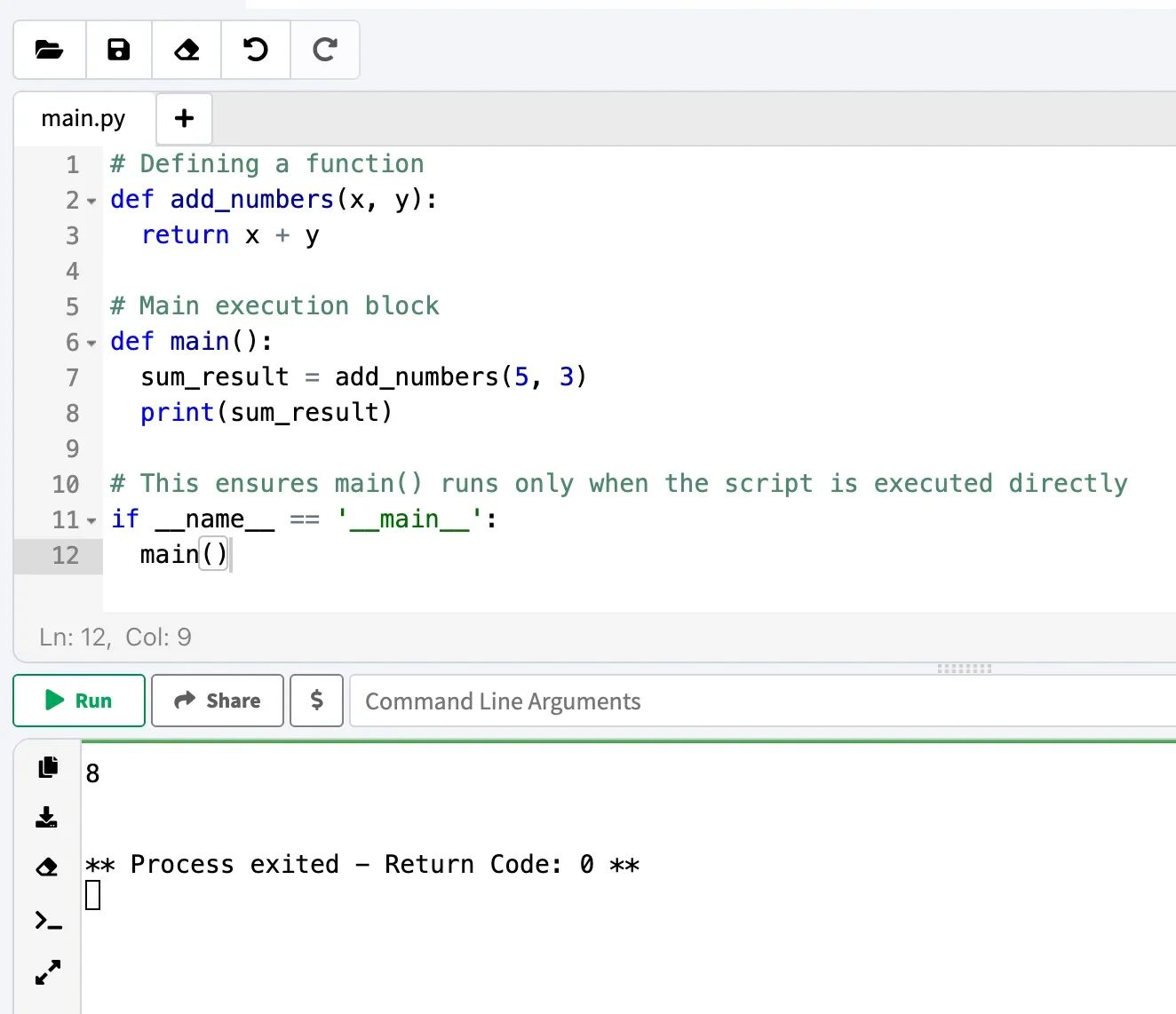Focus the Command Line Arguments field
This screenshot has height=1014, width=1176.
pos(764,701)
